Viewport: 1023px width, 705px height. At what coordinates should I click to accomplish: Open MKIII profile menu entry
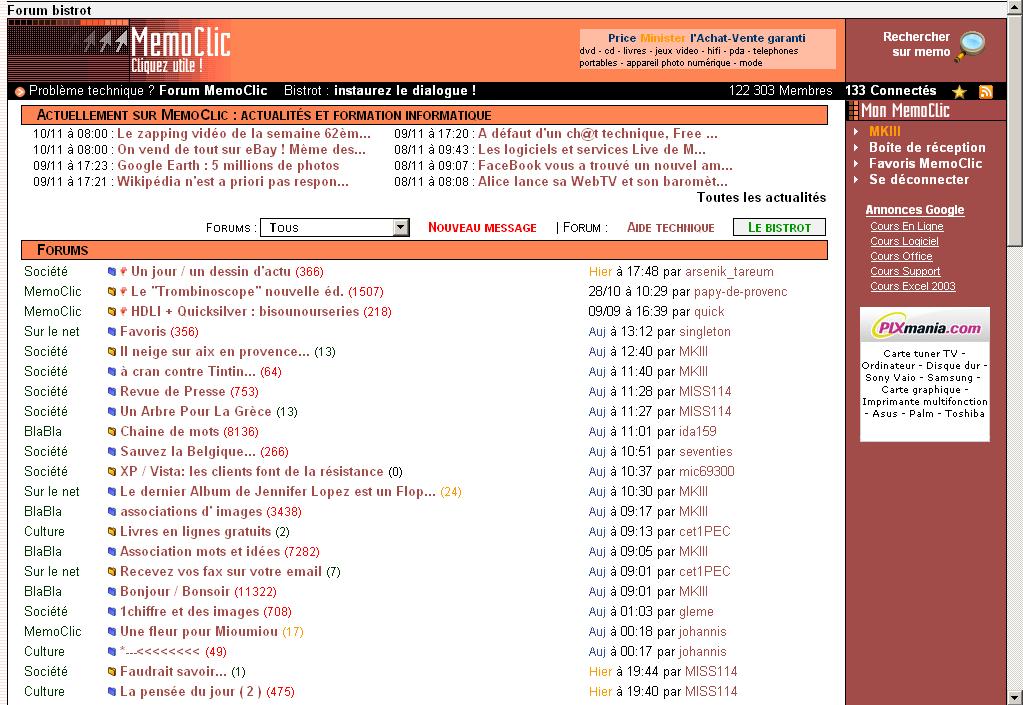(885, 131)
